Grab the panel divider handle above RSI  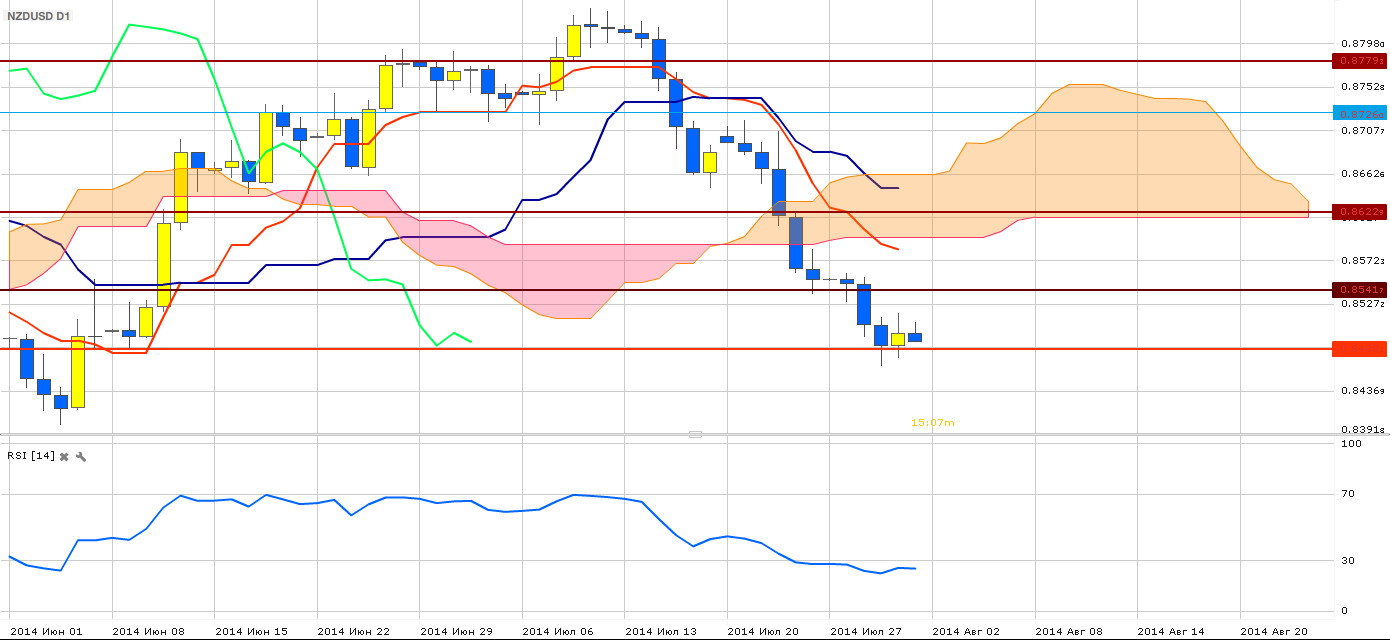pyautogui.click(x=695, y=435)
